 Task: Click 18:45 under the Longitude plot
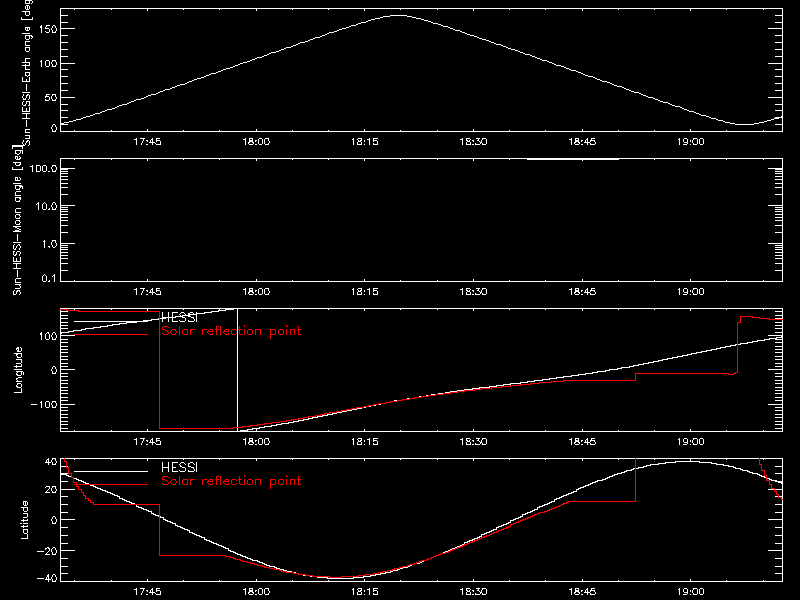click(x=582, y=442)
